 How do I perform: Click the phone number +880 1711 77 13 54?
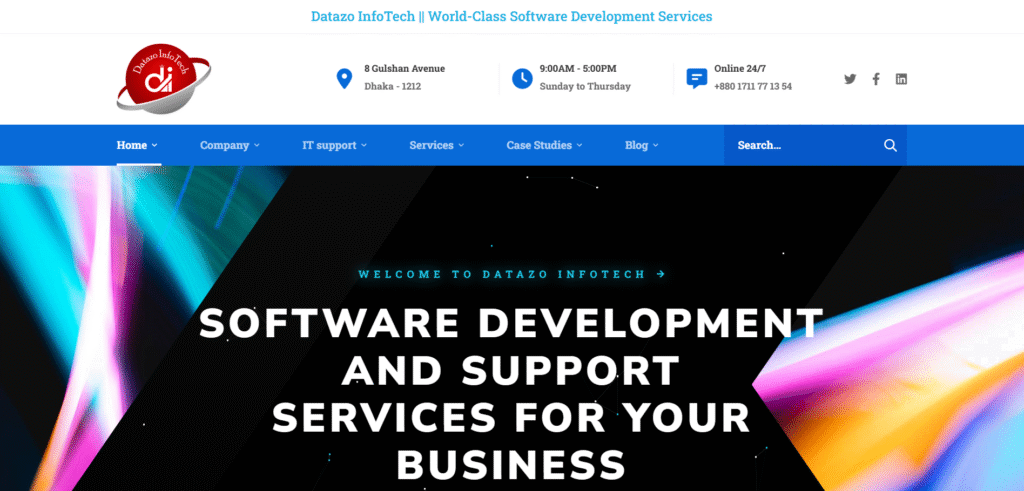(x=753, y=86)
